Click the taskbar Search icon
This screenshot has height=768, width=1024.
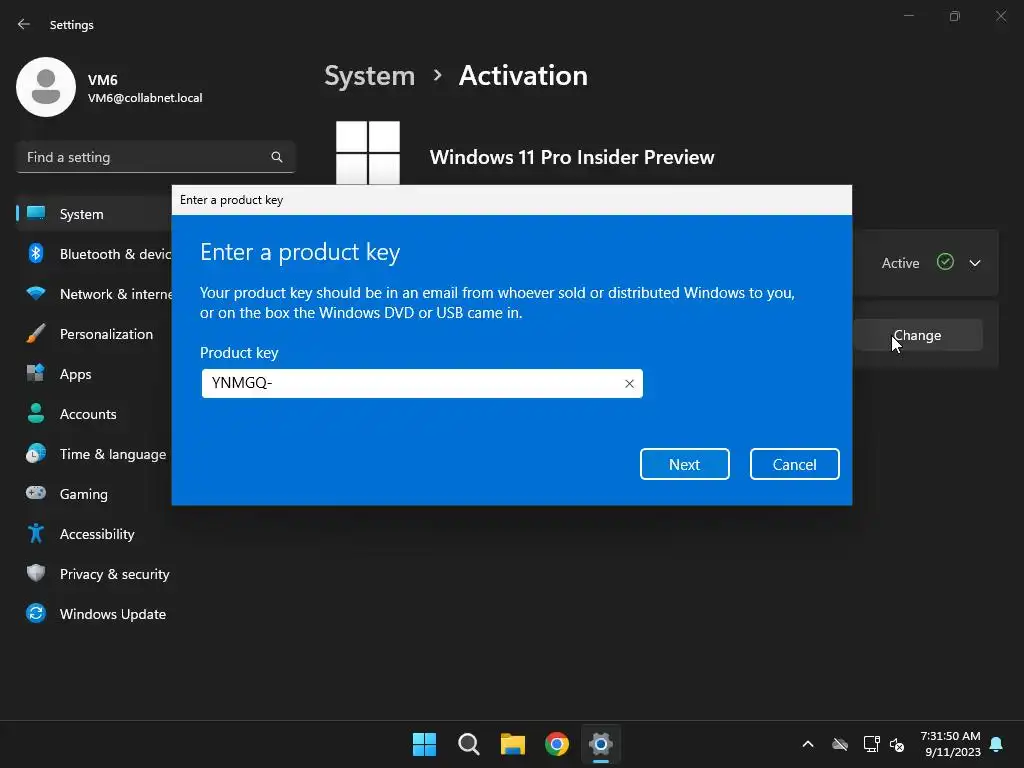(469, 744)
